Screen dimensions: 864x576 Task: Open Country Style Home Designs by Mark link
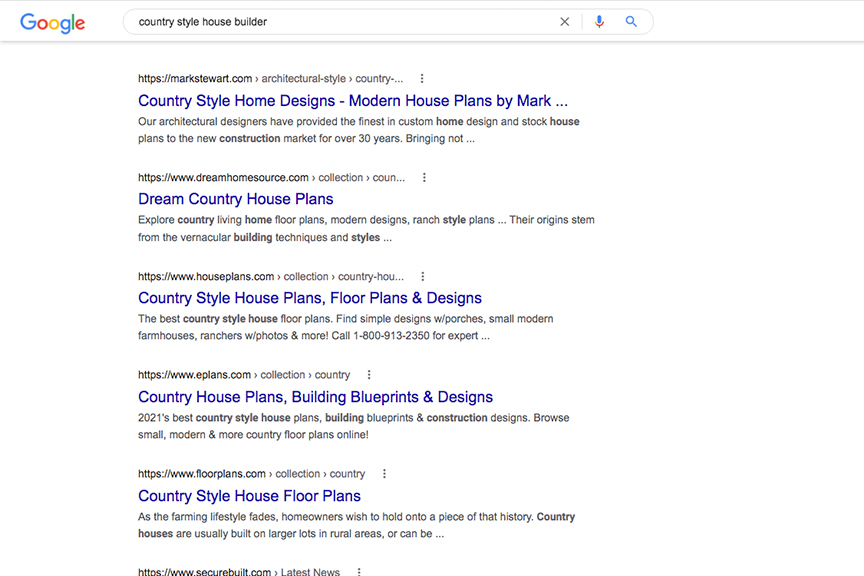point(353,101)
